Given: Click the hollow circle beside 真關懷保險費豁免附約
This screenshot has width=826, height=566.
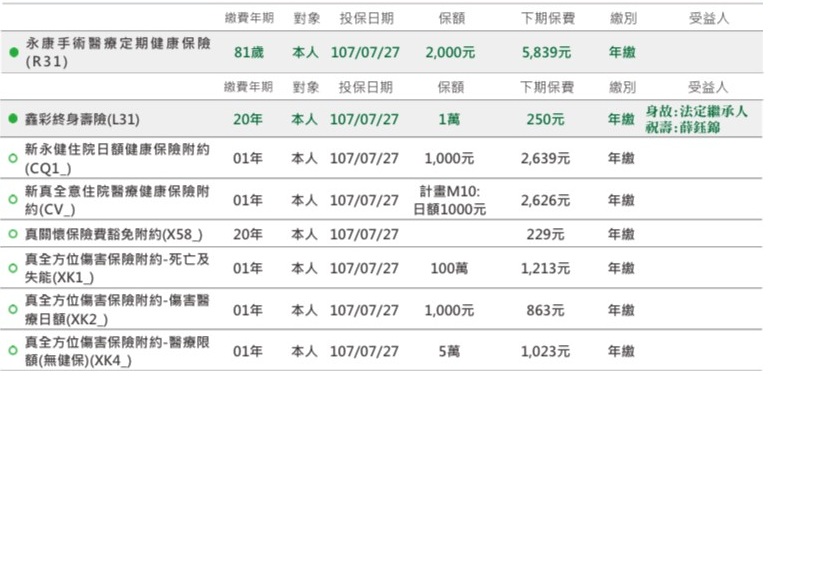Looking at the screenshot, I should point(13,234).
